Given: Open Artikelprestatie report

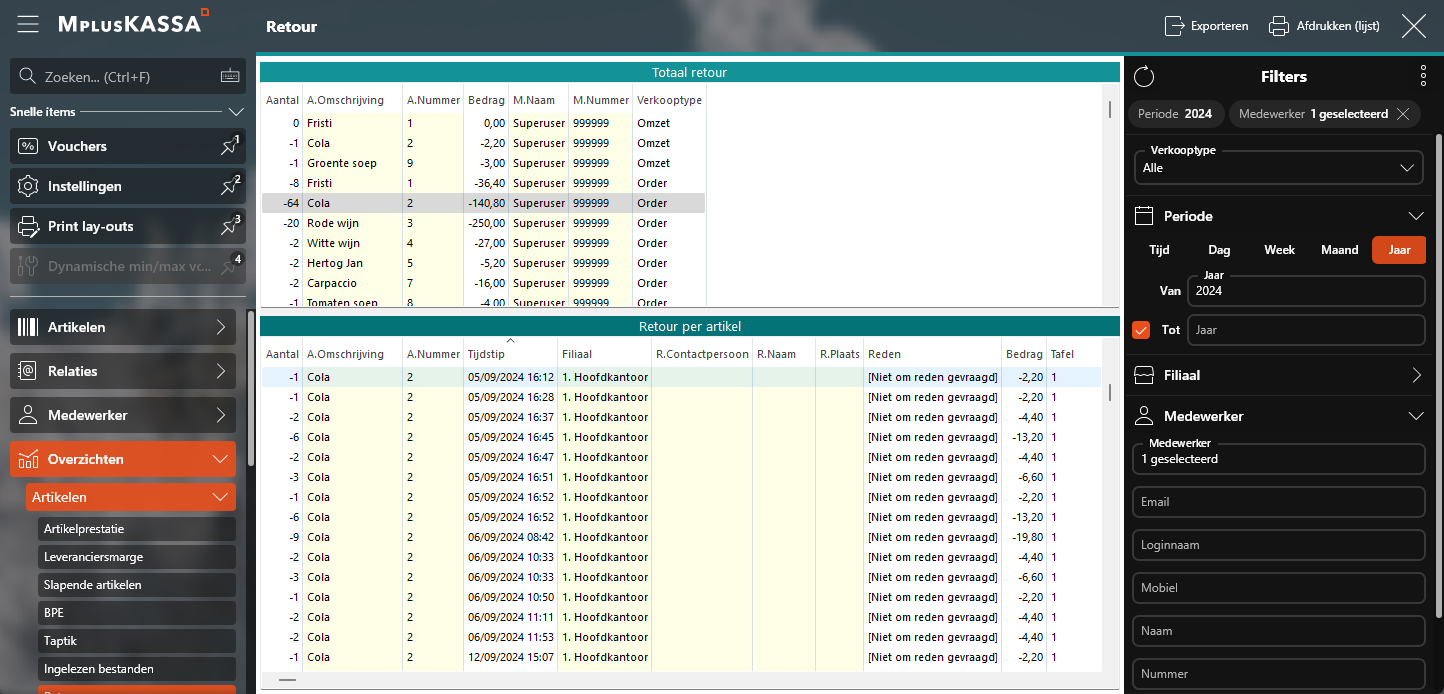Looking at the screenshot, I should (137, 529).
